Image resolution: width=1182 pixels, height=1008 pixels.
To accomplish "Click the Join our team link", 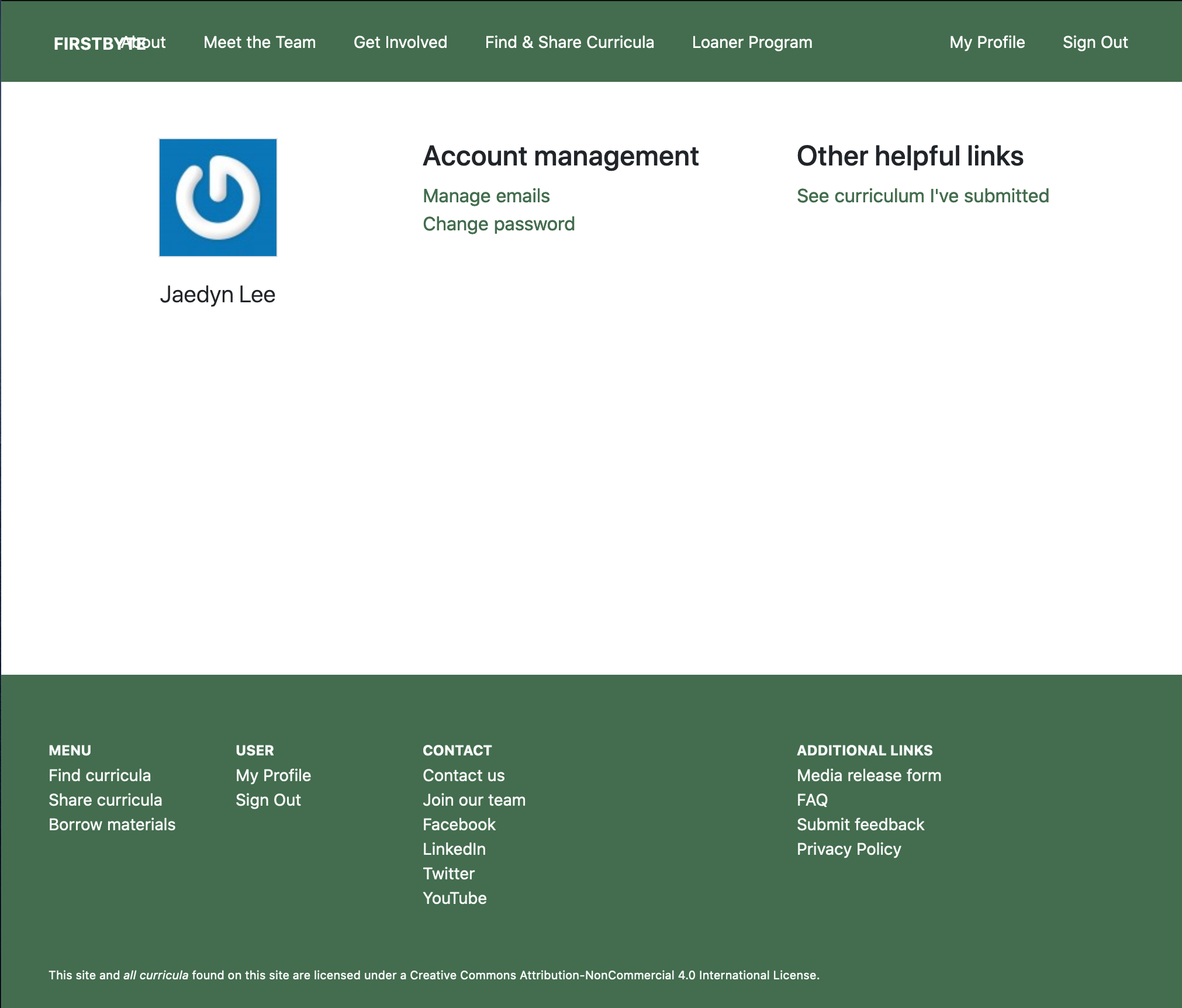I will click(x=474, y=800).
